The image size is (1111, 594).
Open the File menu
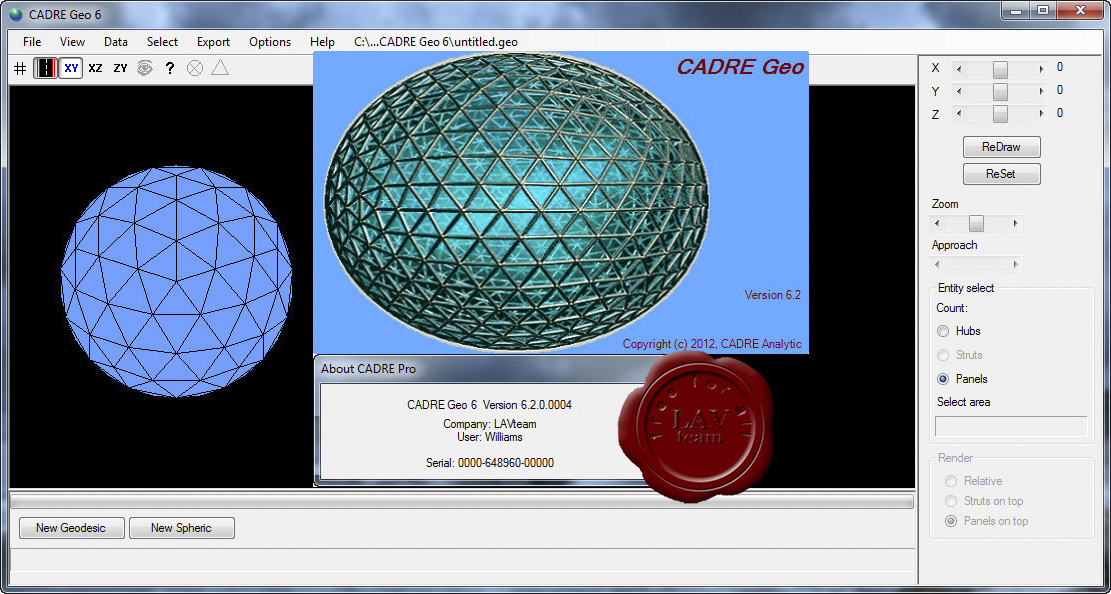coord(32,42)
